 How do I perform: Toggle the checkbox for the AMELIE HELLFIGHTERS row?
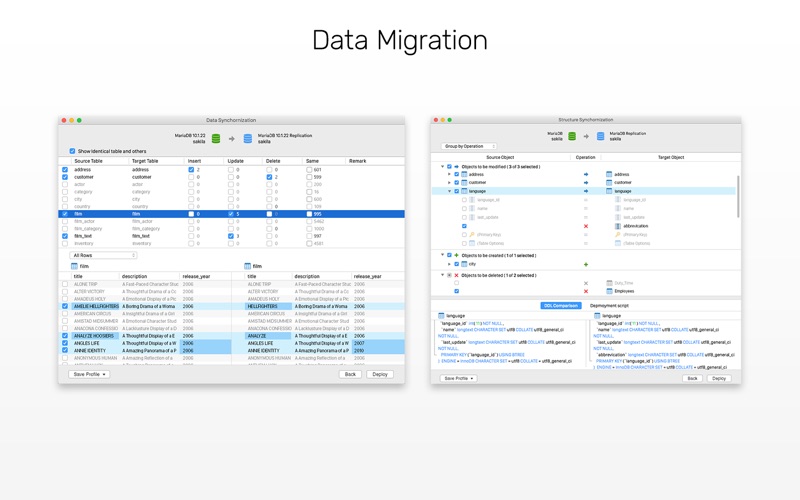[66, 307]
